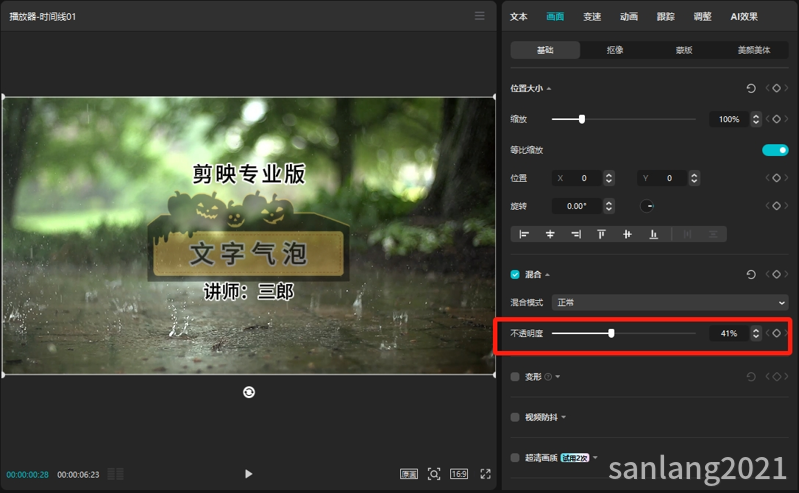Click the Y position stepper arrows
The height and width of the screenshot is (493, 799).
(694, 178)
